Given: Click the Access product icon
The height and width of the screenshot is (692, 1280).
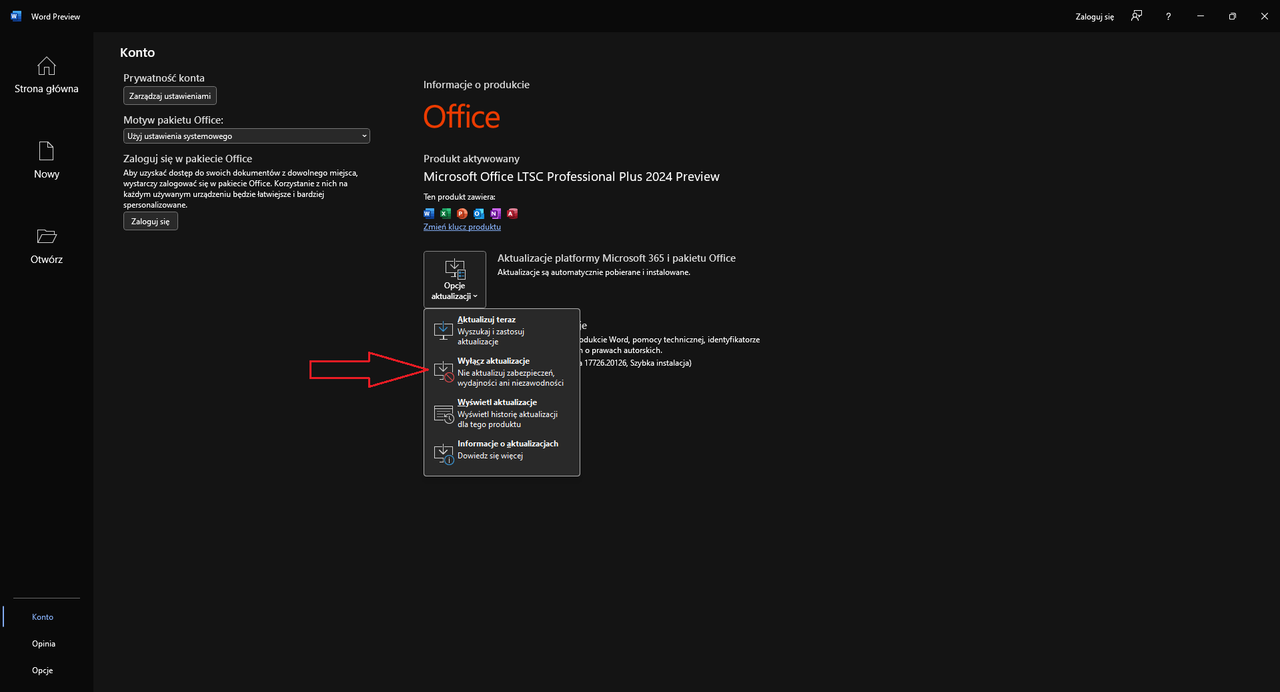Looking at the screenshot, I should [512, 213].
